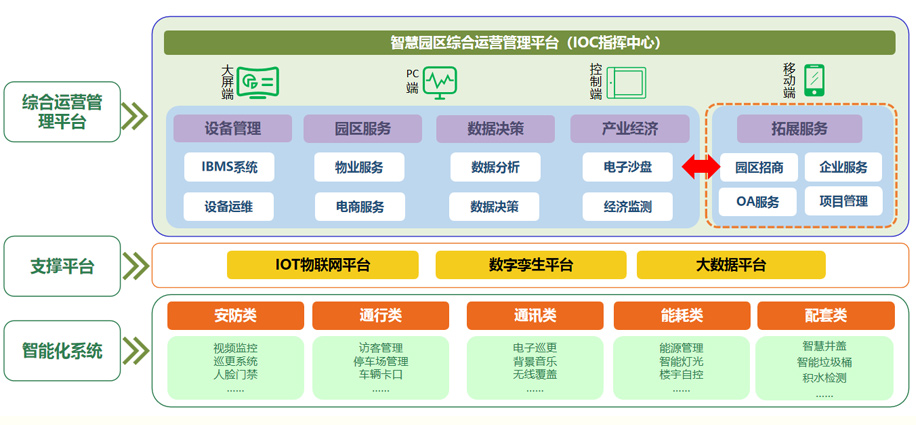Click the 电子巡更 text
Viewport: 916px width, 425px height.
535,349
